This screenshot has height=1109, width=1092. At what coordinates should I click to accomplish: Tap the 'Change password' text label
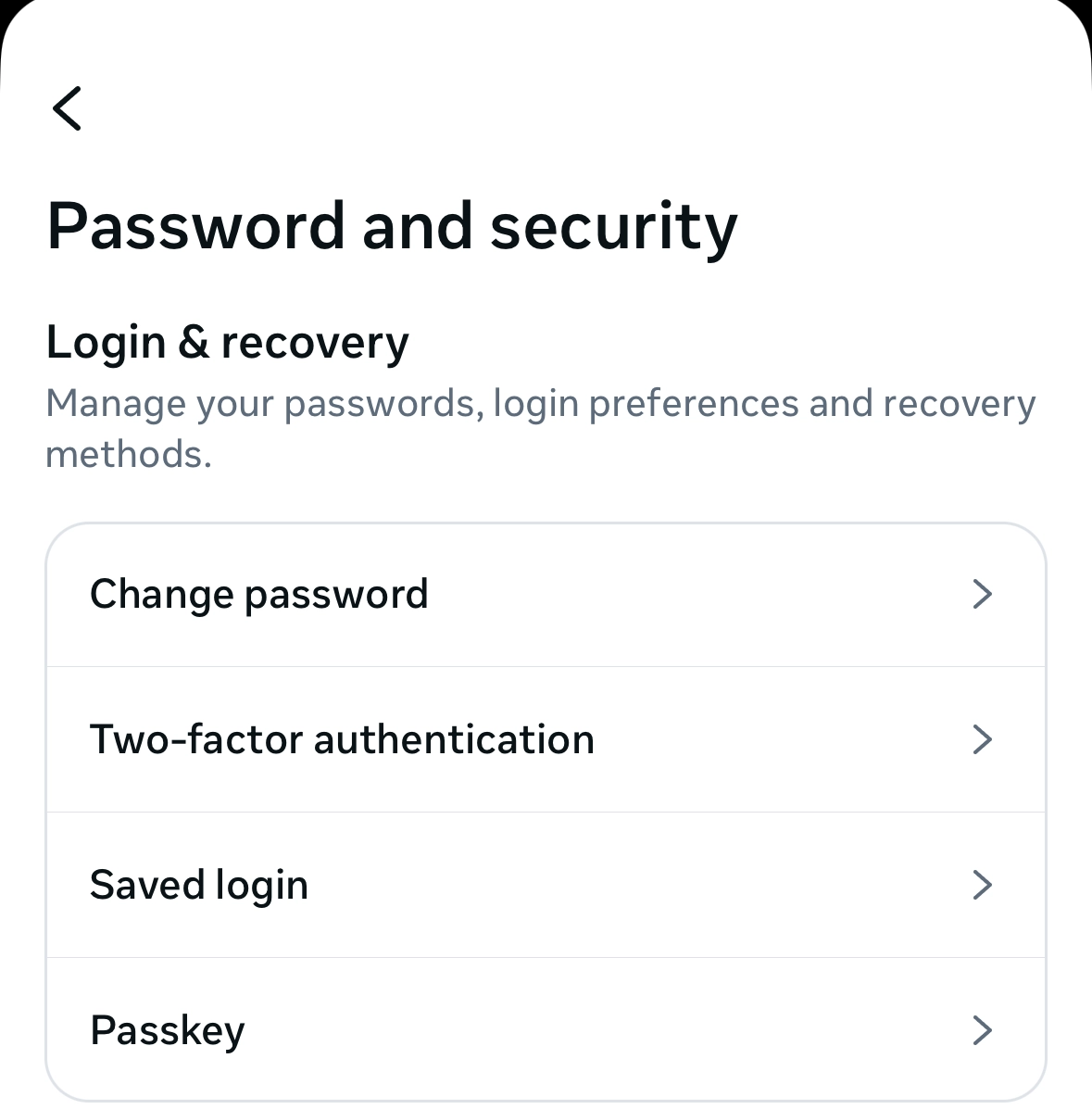point(259,594)
